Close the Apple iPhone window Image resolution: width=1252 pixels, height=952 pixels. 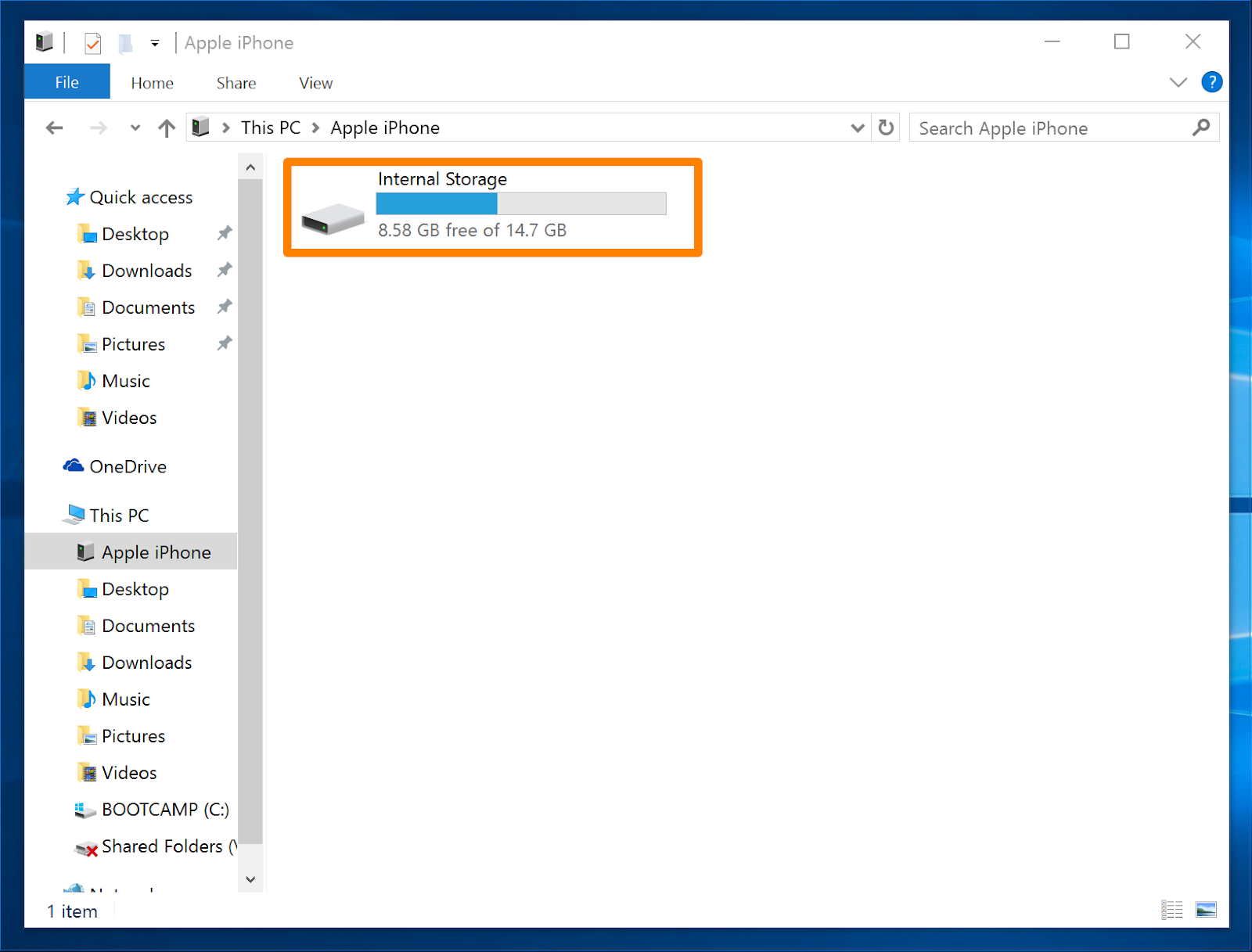tap(1193, 41)
